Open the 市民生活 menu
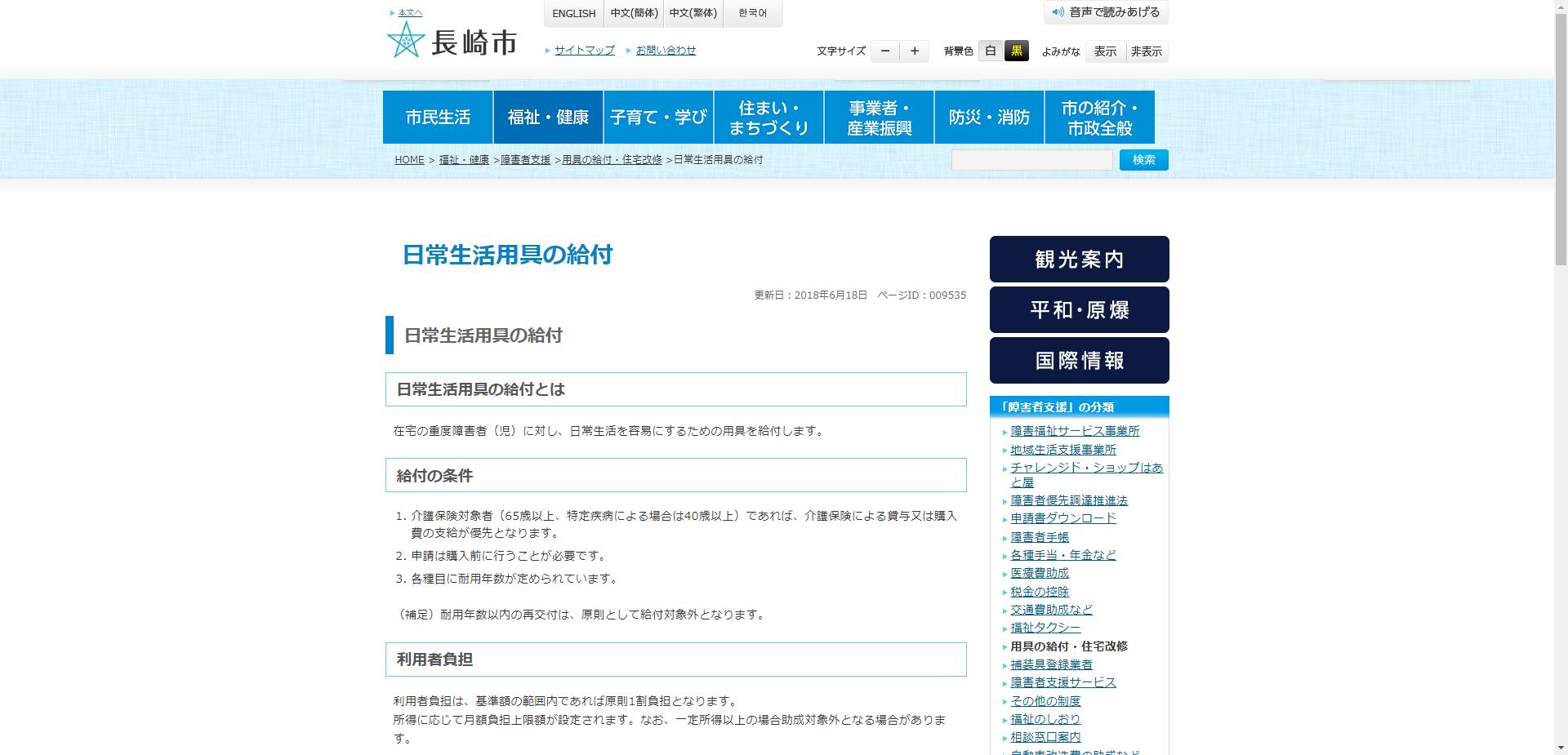Image resolution: width=1568 pixels, height=755 pixels. click(x=438, y=117)
